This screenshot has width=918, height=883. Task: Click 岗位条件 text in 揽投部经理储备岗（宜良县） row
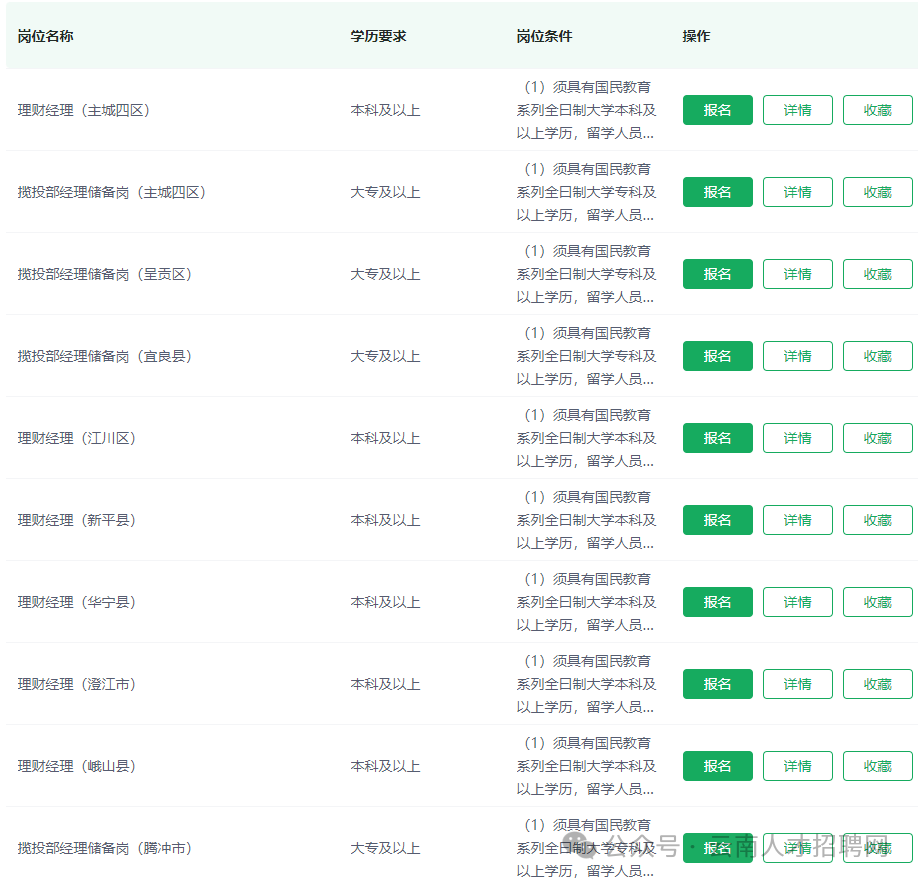pos(586,356)
